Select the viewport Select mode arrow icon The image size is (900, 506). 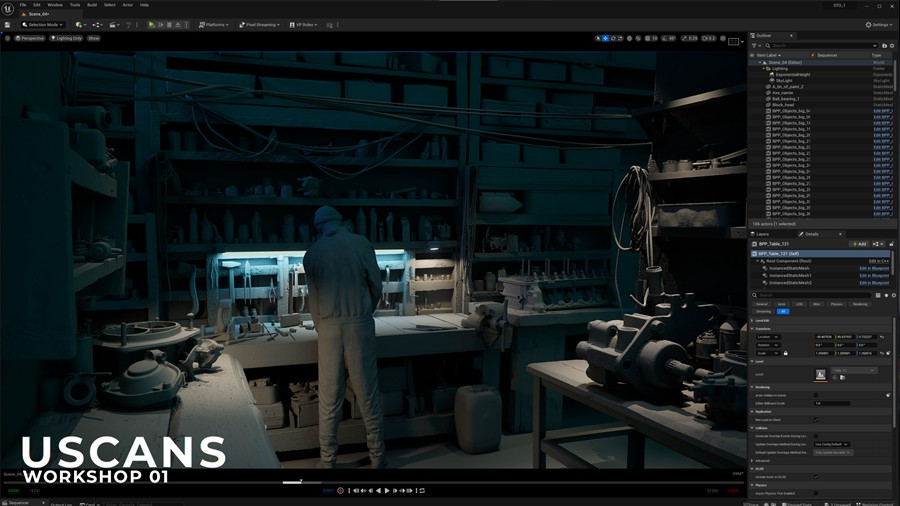point(598,38)
